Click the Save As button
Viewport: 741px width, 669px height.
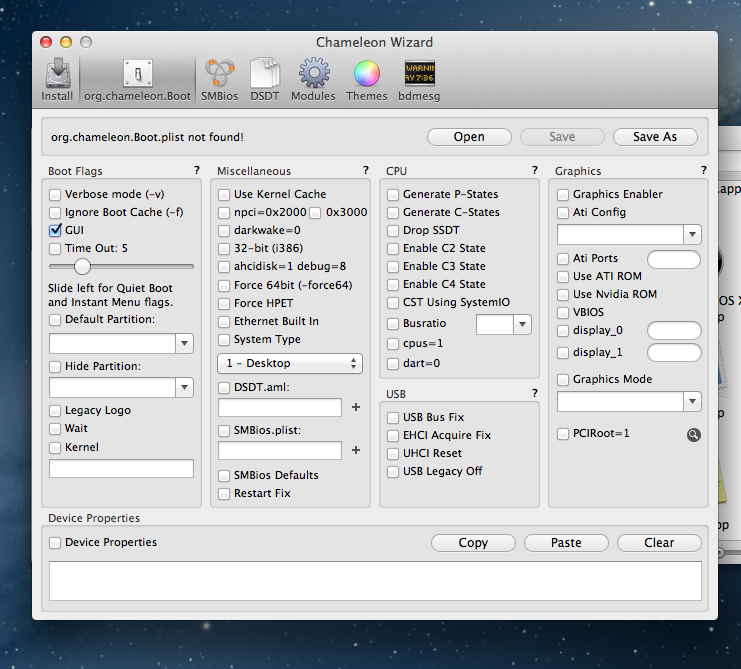[x=655, y=137]
